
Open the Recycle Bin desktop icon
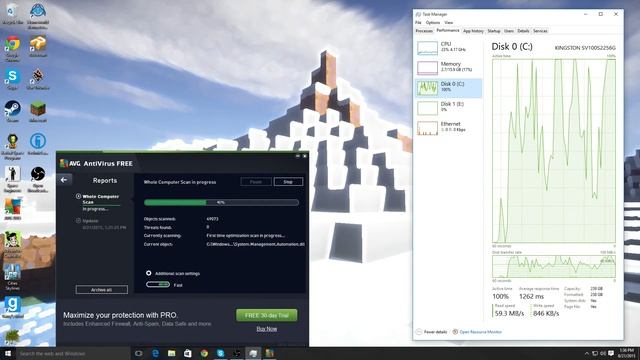pyautogui.click(x=13, y=13)
